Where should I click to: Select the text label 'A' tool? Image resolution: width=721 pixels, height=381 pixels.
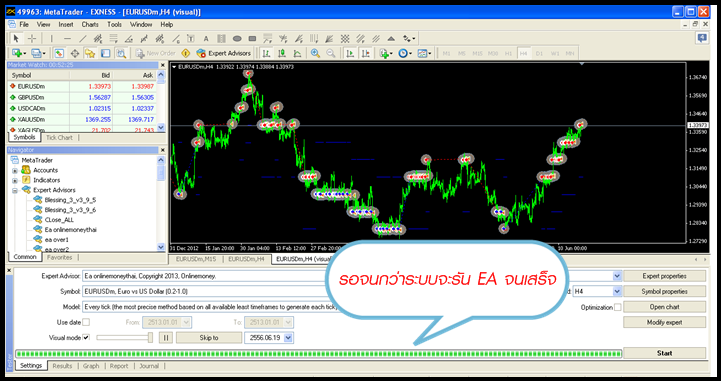206,39
